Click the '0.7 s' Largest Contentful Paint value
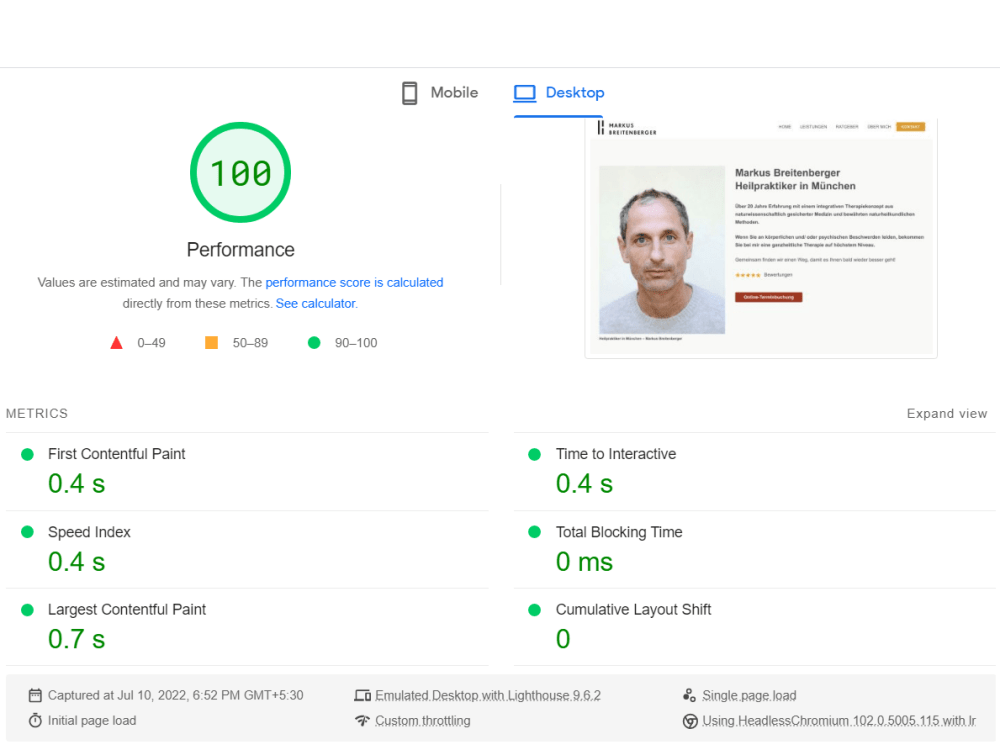 (x=77, y=639)
